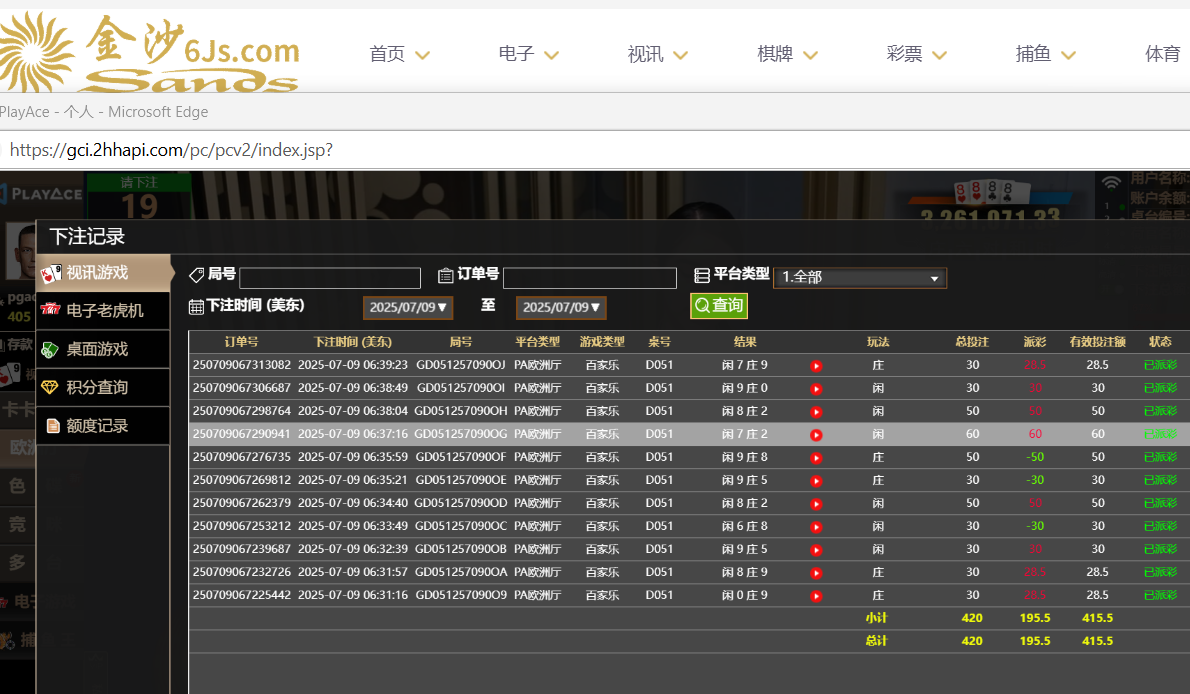Expand the 彩票 navigation menu
This screenshot has width=1190, height=694.
tap(916, 54)
